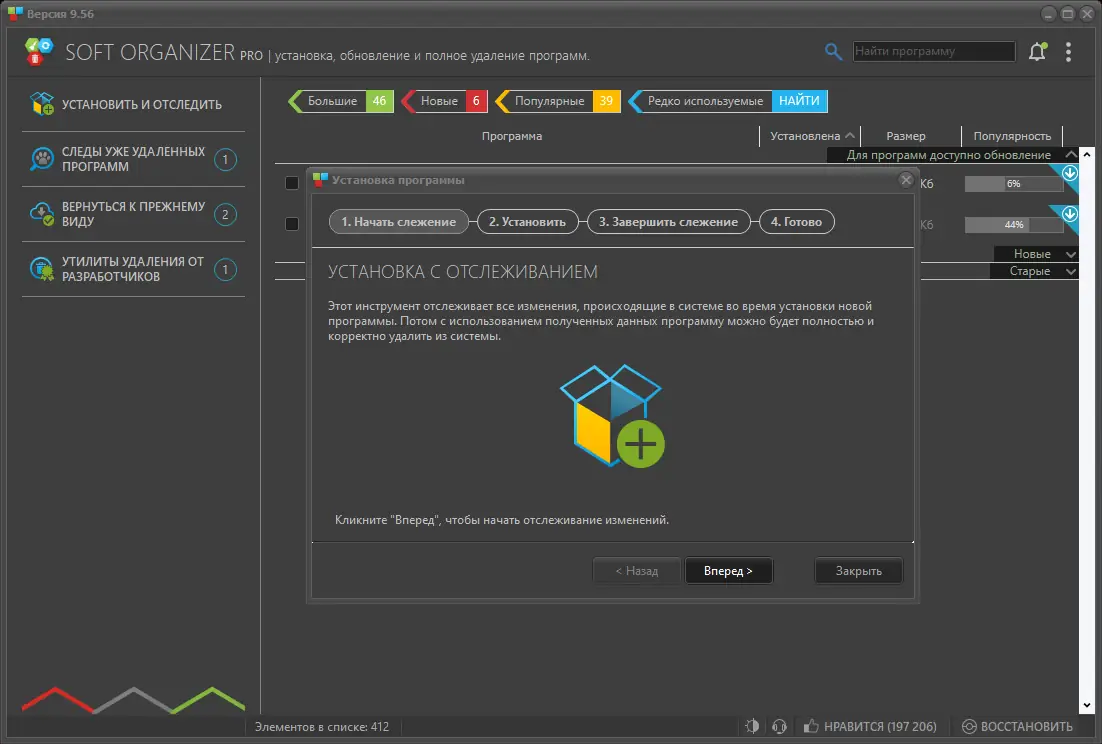
Task: Tick the checkbox of the first program row
Action: [292, 183]
